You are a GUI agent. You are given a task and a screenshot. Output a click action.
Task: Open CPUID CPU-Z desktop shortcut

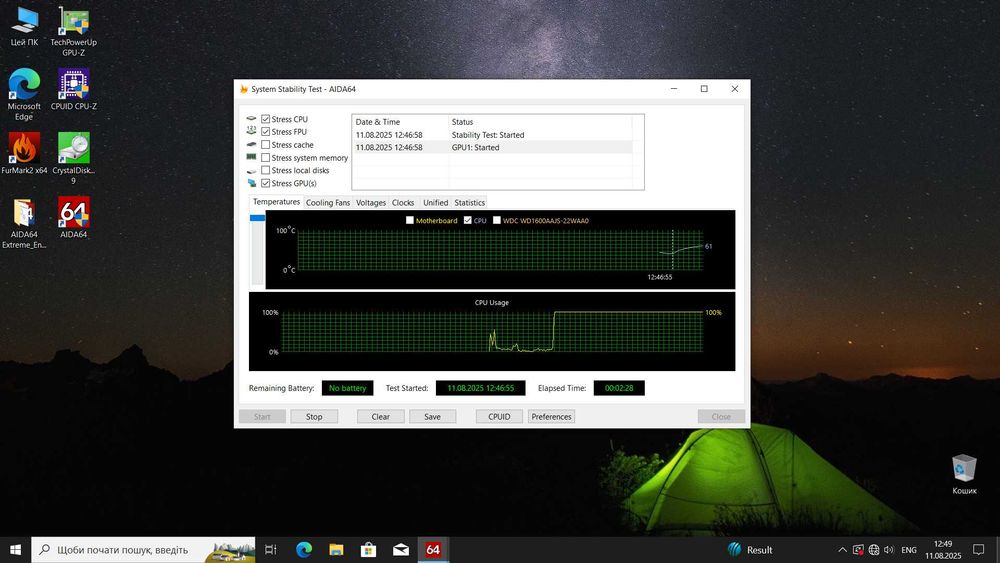tap(73, 89)
